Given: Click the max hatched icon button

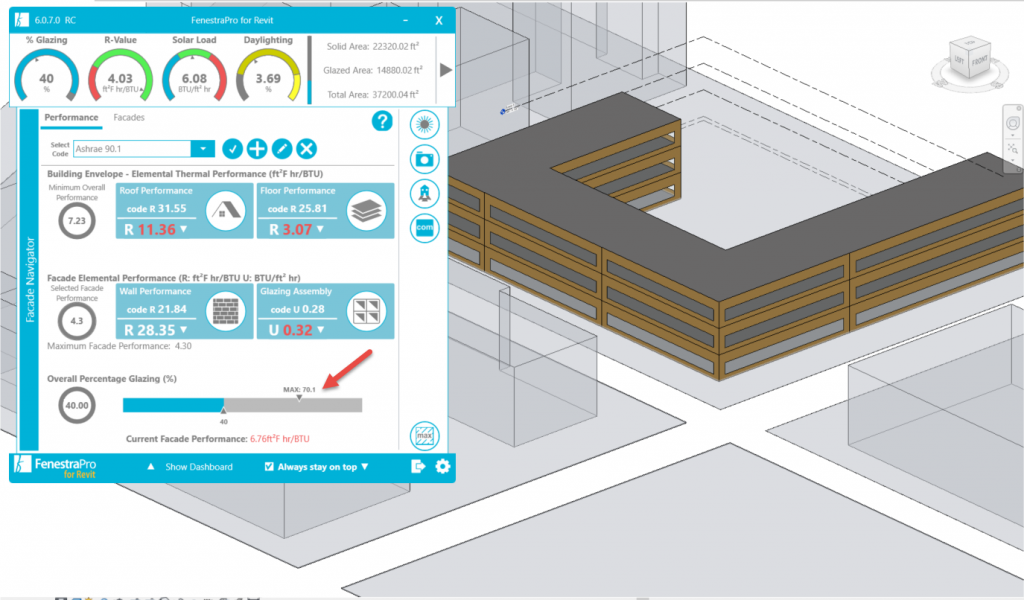Looking at the screenshot, I should pyautogui.click(x=424, y=435).
